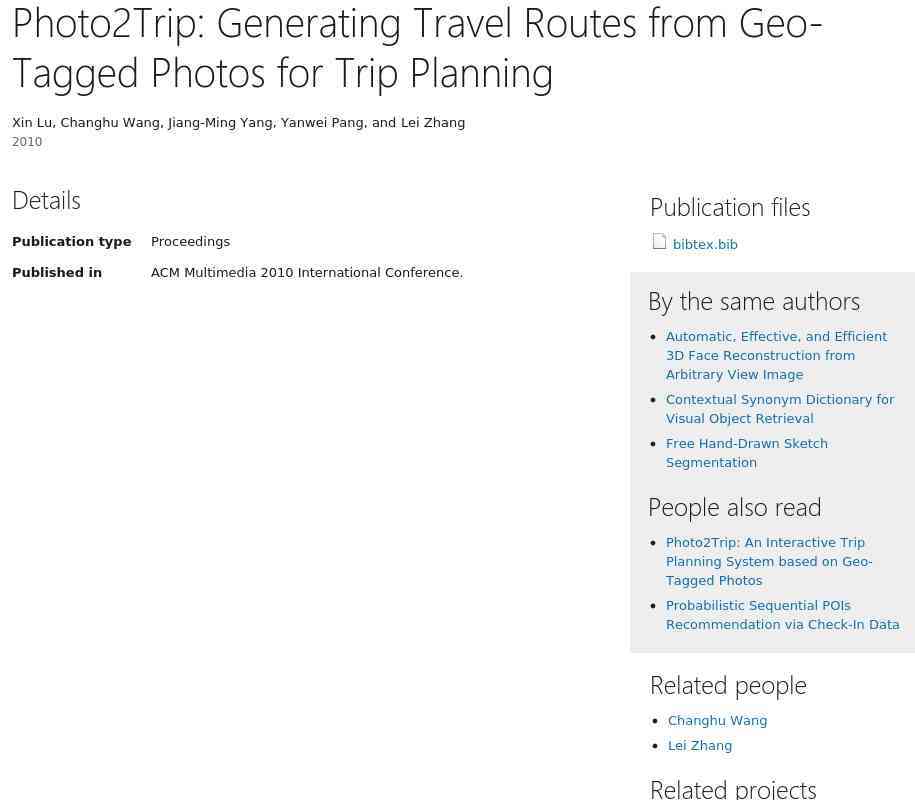915x800 pixels.
Task: Click the Proceedings publication type value
Action: coord(190,242)
